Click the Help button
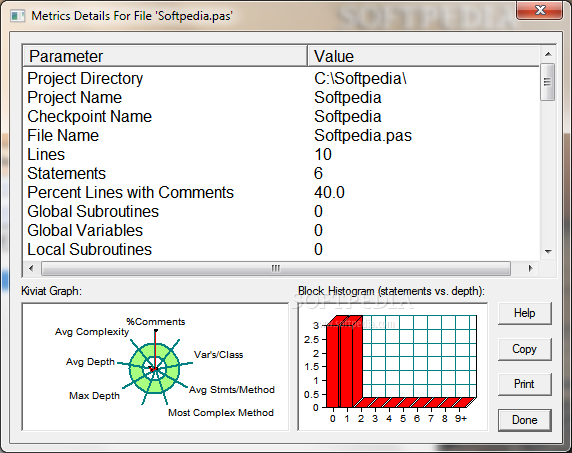This screenshot has width=572, height=453. 525,313
